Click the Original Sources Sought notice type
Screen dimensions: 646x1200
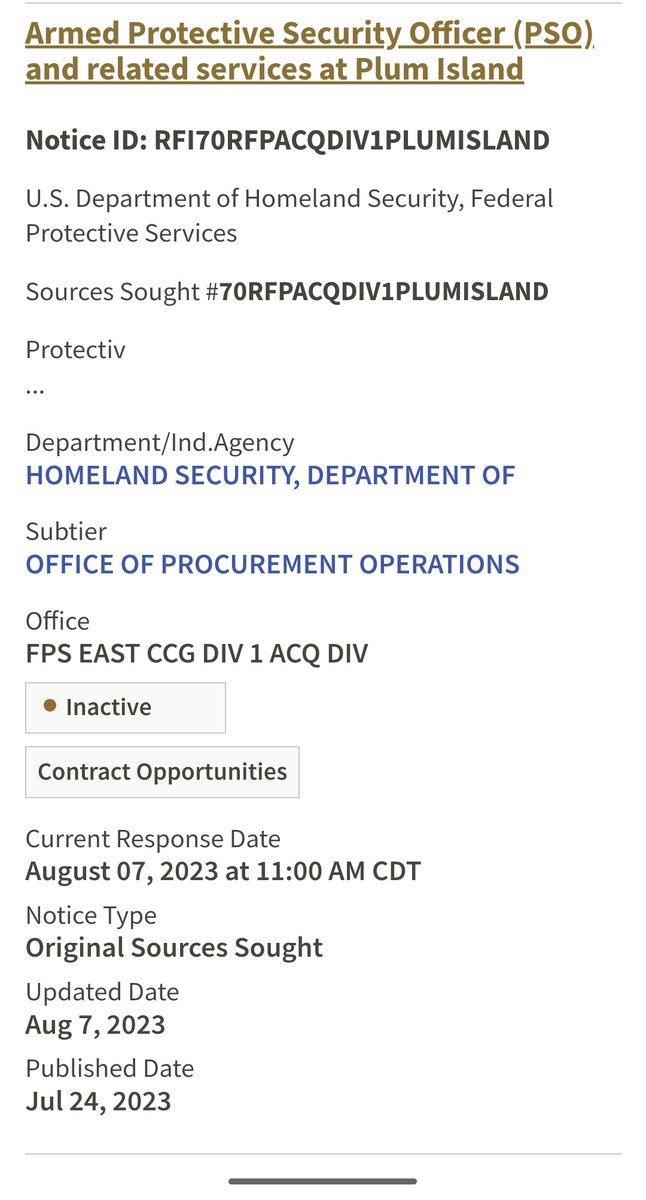point(174,948)
